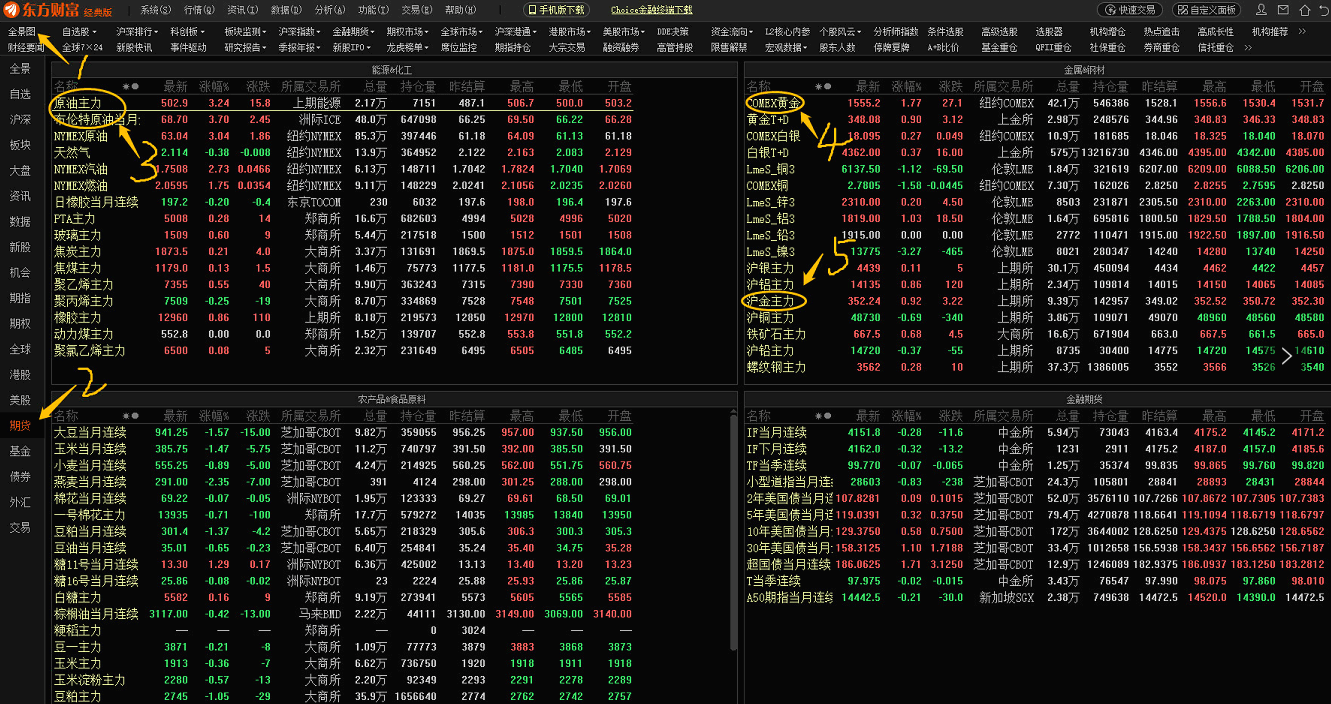Select 期权 in the left sidebar
The width and height of the screenshot is (1331, 704).
tap(20, 323)
